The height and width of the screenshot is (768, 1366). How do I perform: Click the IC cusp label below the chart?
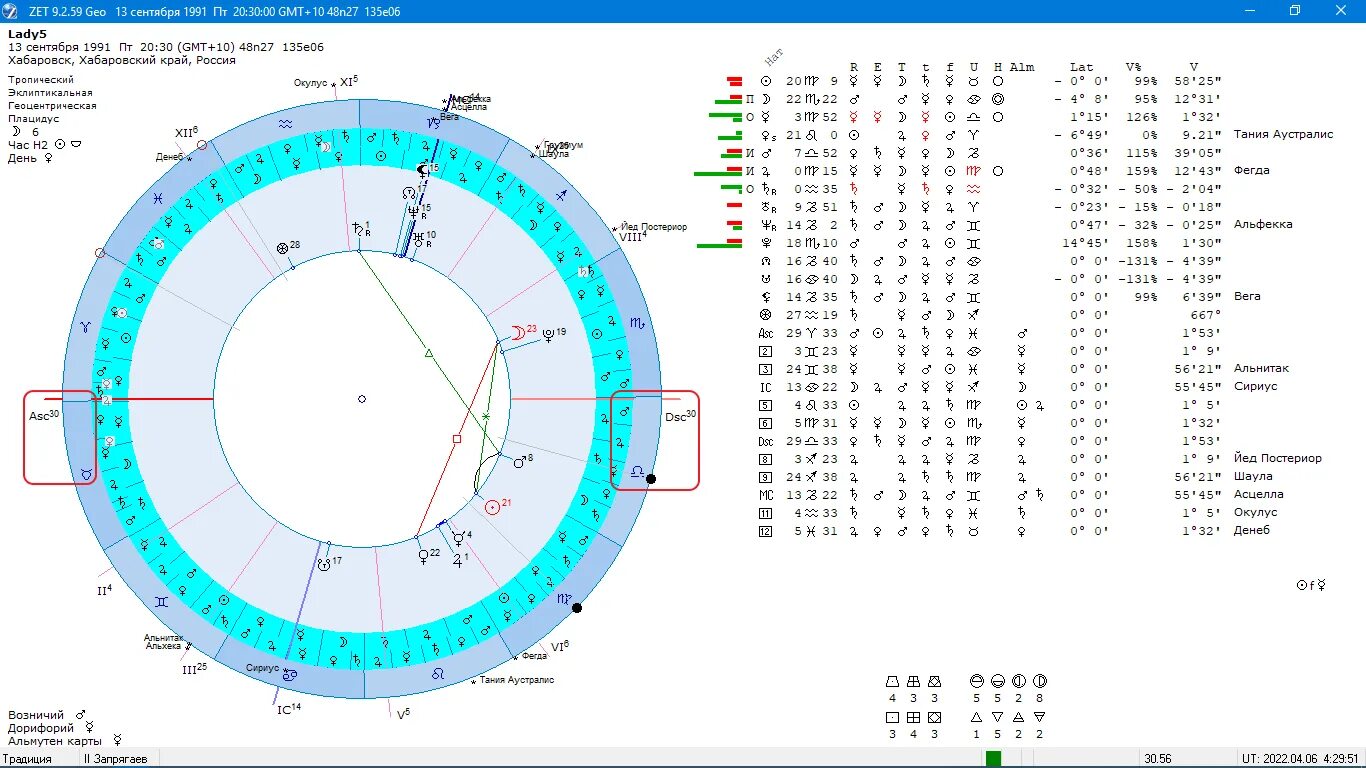point(288,708)
